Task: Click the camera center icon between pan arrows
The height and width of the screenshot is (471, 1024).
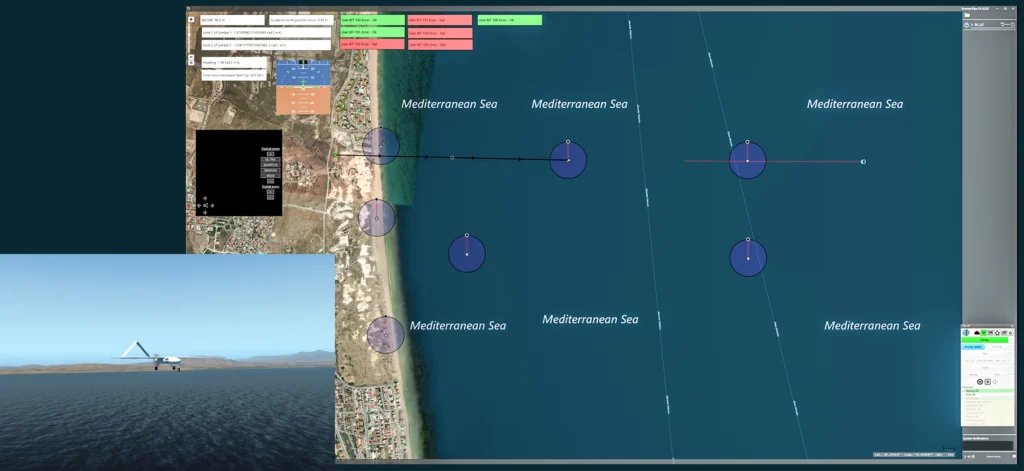Action: [205, 206]
